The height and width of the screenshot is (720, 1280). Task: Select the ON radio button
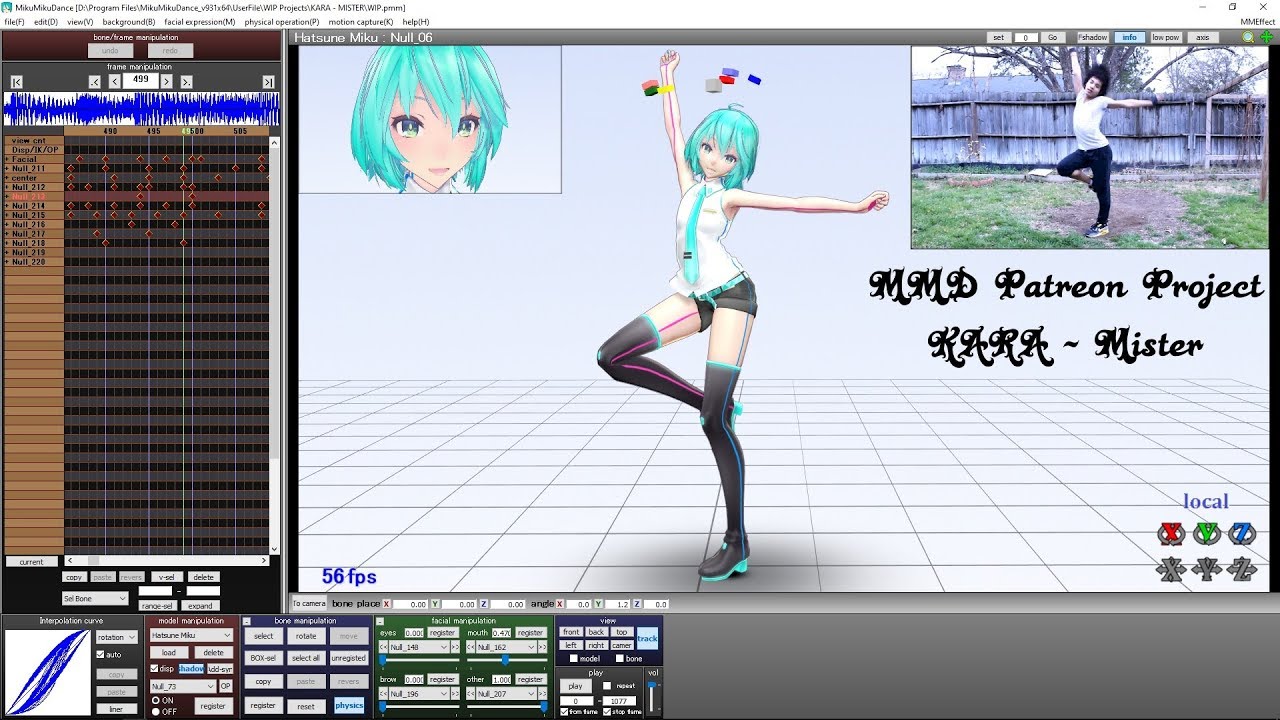coord(155,700)
